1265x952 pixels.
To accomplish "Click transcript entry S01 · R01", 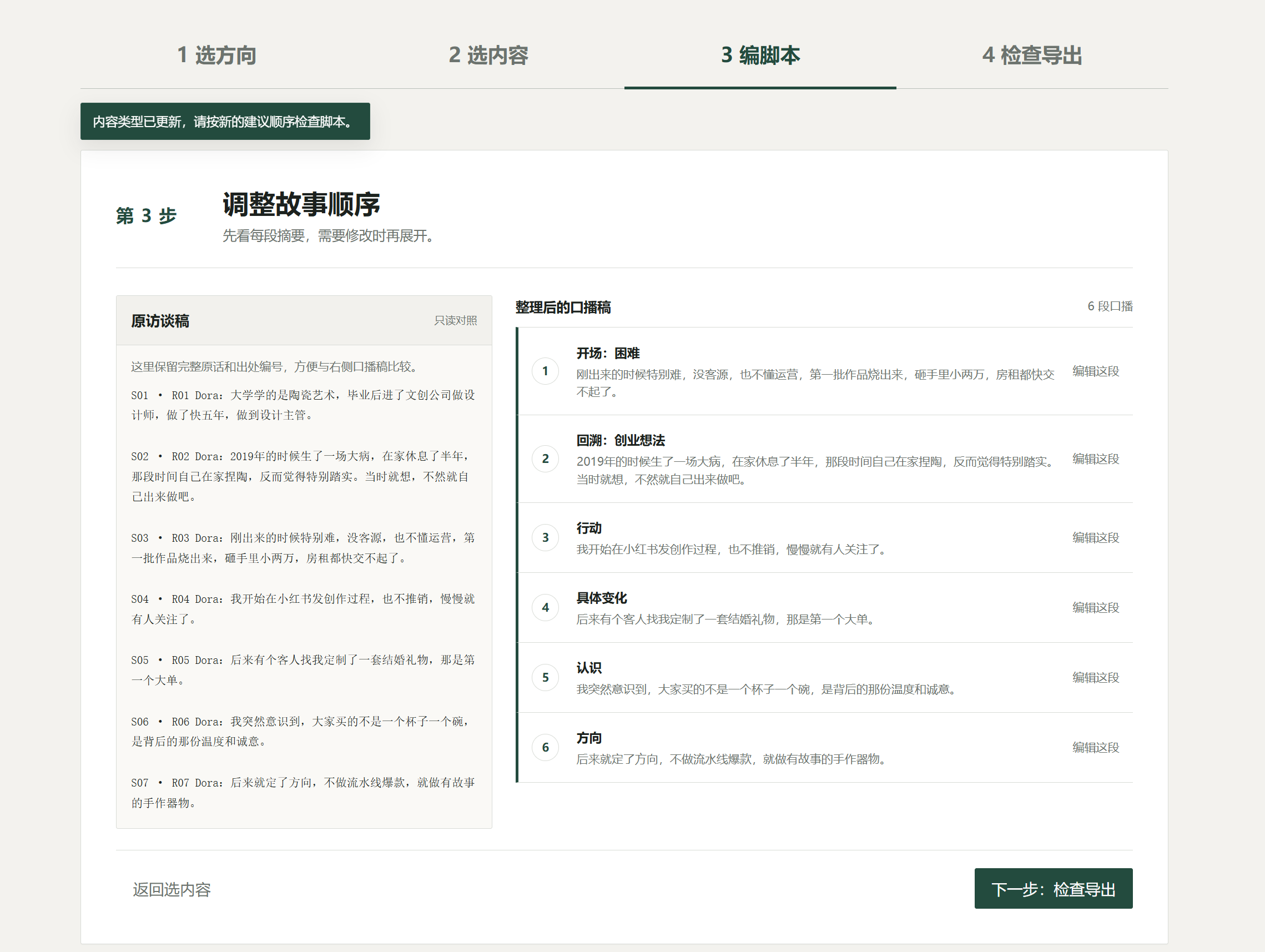I will coord(304,405).
